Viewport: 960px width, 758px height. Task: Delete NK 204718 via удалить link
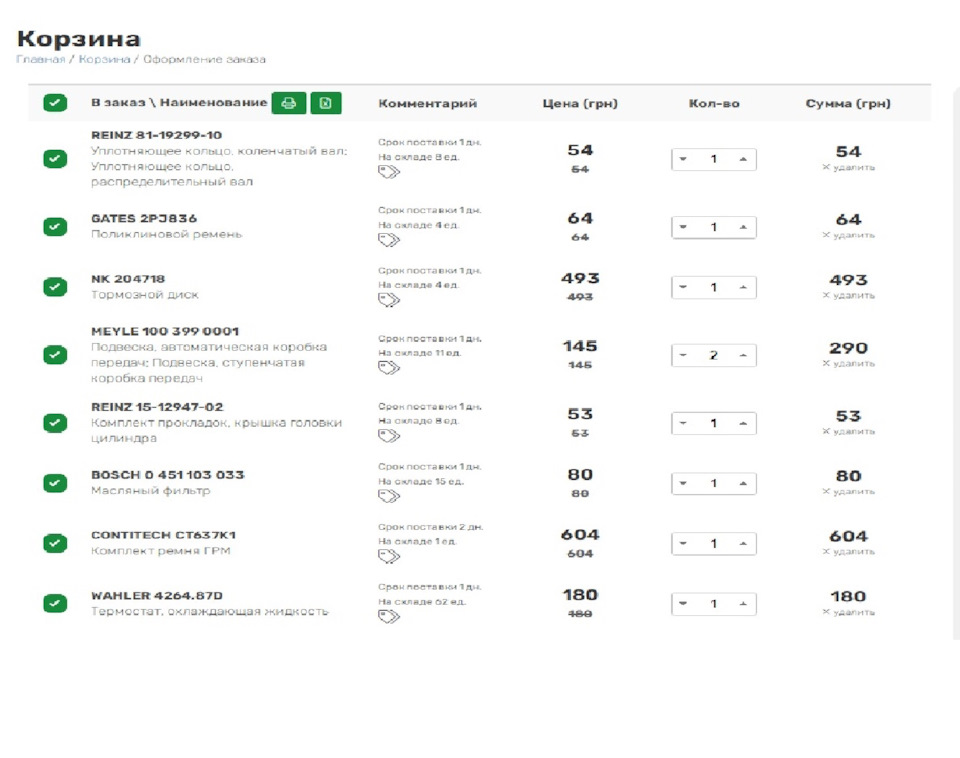(x=849, y=295)
